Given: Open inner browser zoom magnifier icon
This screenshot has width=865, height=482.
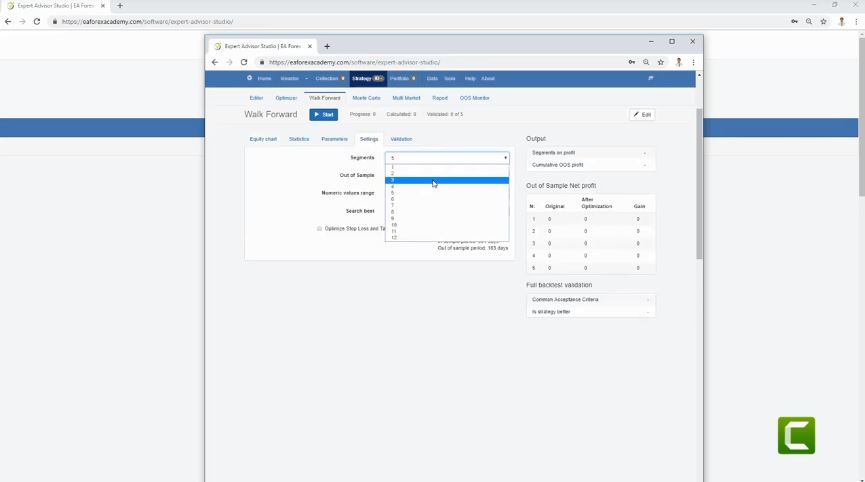Looking at the screenshot, I should point(646,62).
